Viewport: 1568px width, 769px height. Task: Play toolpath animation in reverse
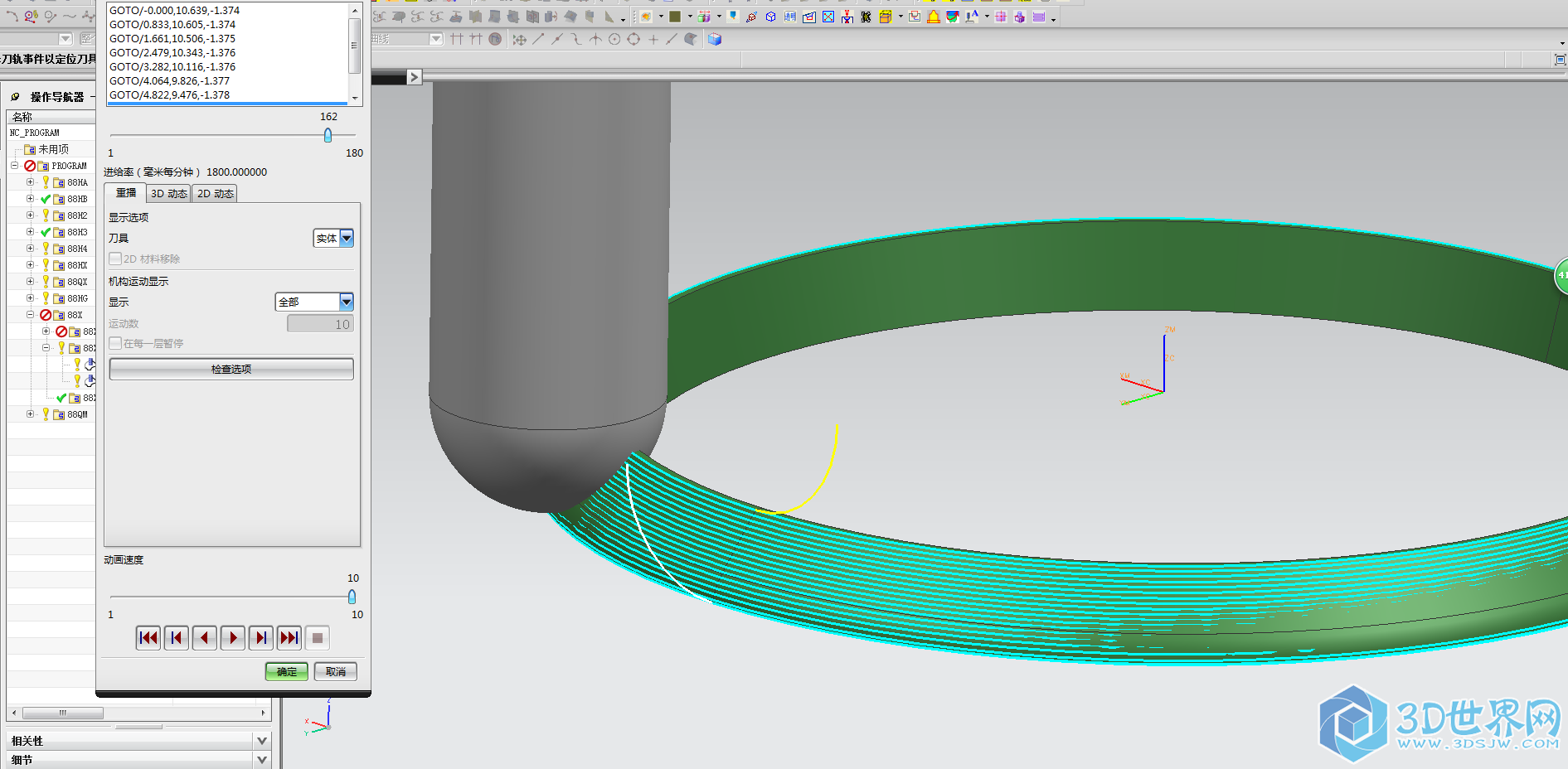pos(205,637)
